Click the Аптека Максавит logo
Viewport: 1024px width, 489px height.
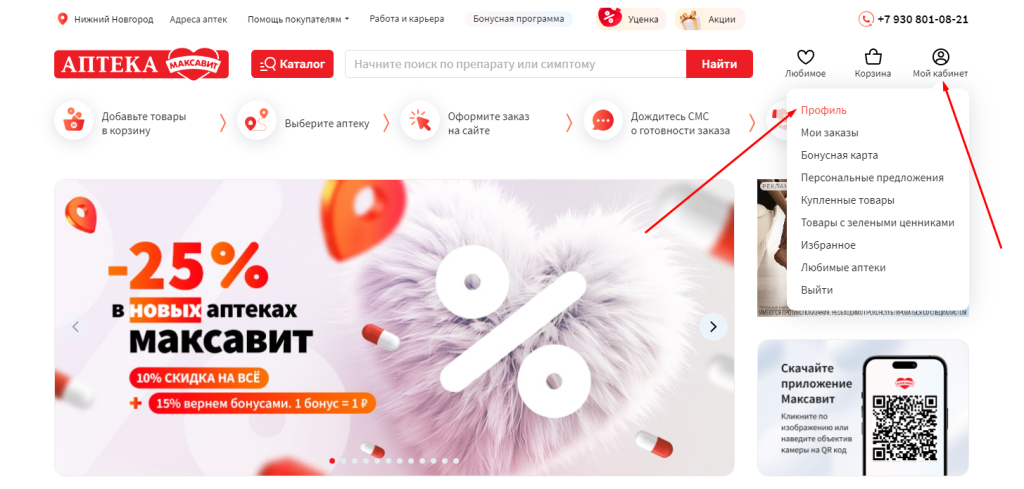click(141, 64)
